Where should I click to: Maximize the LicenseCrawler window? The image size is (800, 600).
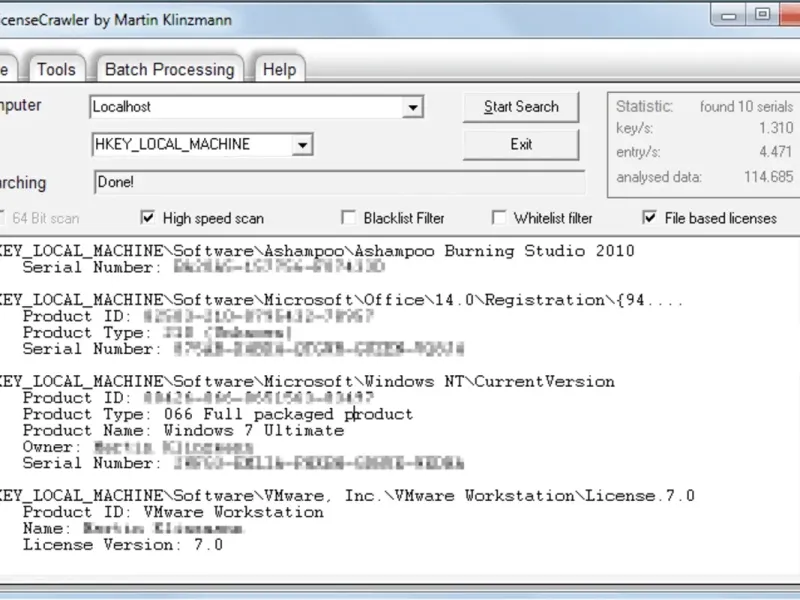click(x=762, y=15)
